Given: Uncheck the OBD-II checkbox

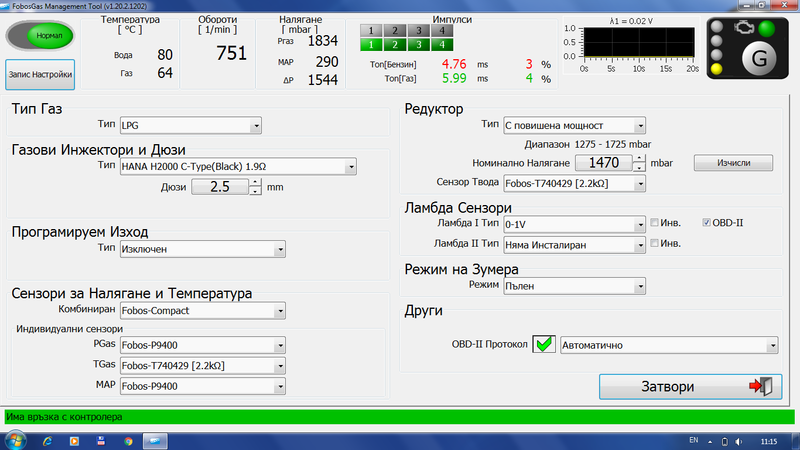Looking at the screenshot, I should pyautogui.click(x=706, y=222).
